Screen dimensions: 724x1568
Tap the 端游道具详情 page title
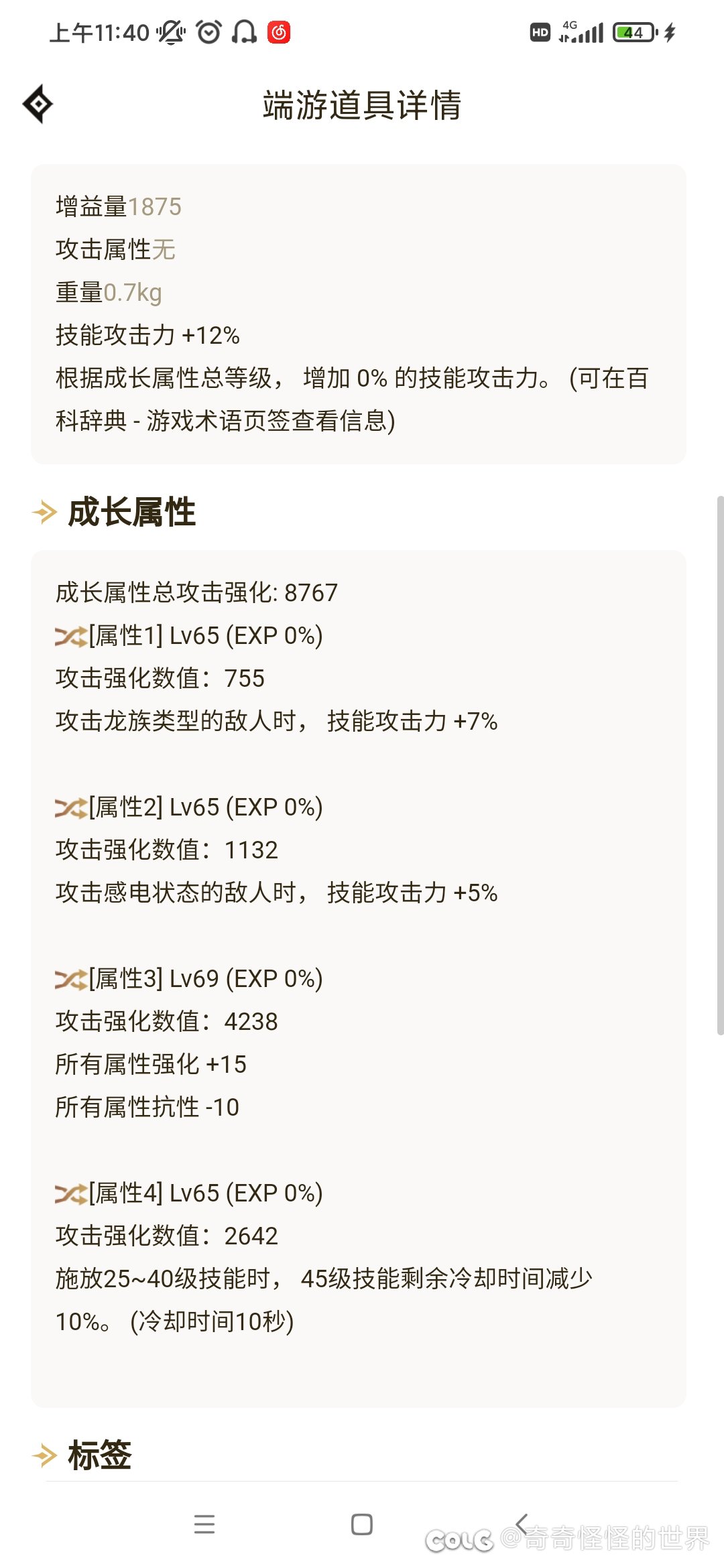click(362, 105)
